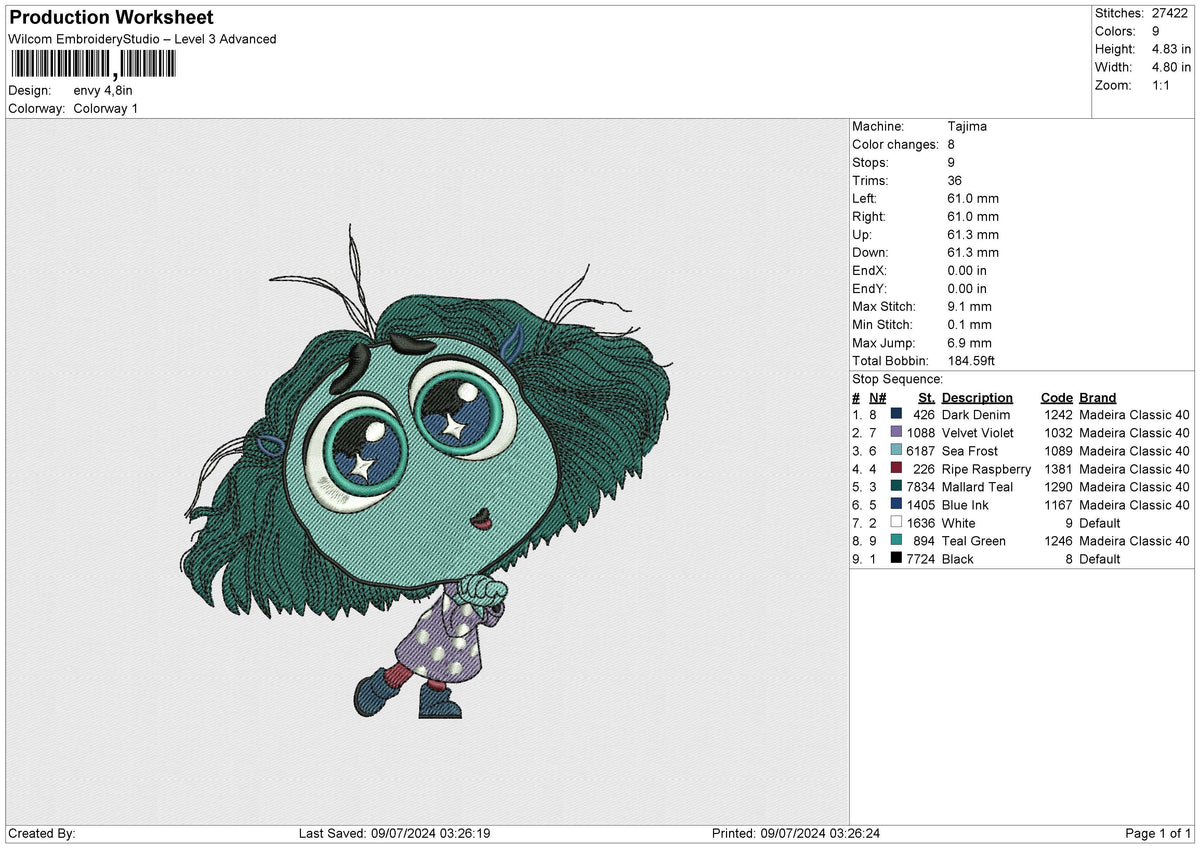This screenshot has height=848, width=1200.
Task: Click the Color changes value 8
Action: tap(951, 144)
